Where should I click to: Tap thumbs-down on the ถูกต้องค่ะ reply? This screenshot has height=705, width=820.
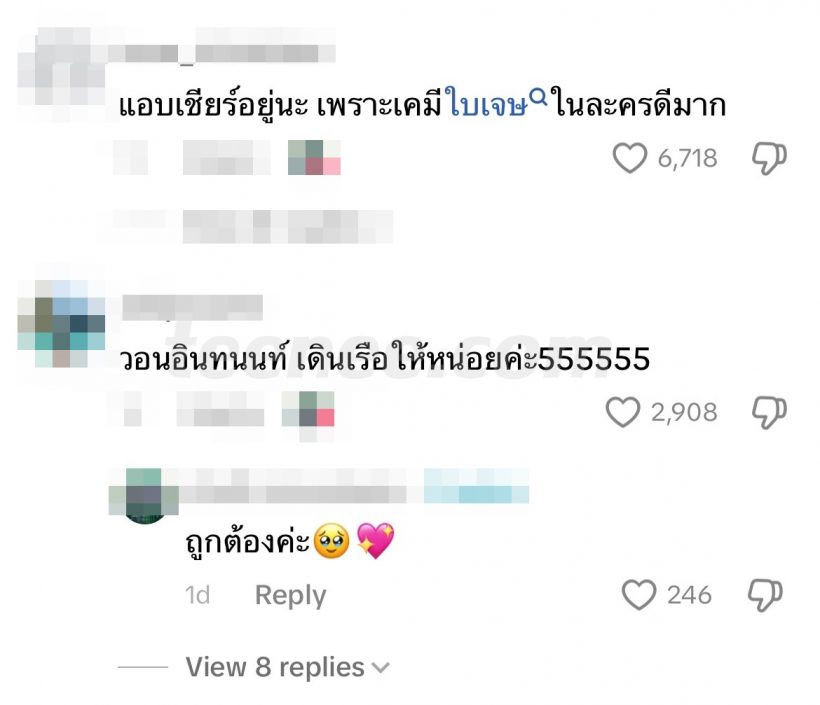click(x=765, y=595)
